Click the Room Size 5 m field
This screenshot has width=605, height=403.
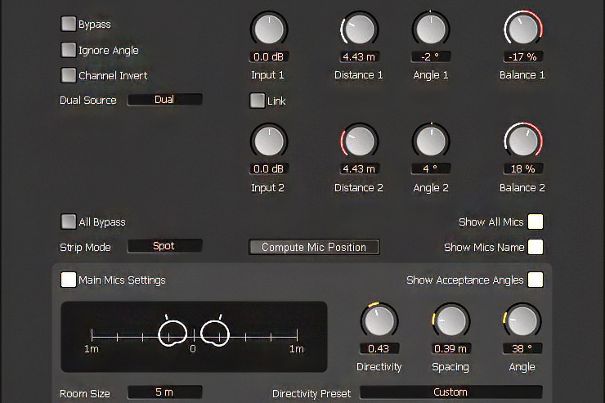164,393
